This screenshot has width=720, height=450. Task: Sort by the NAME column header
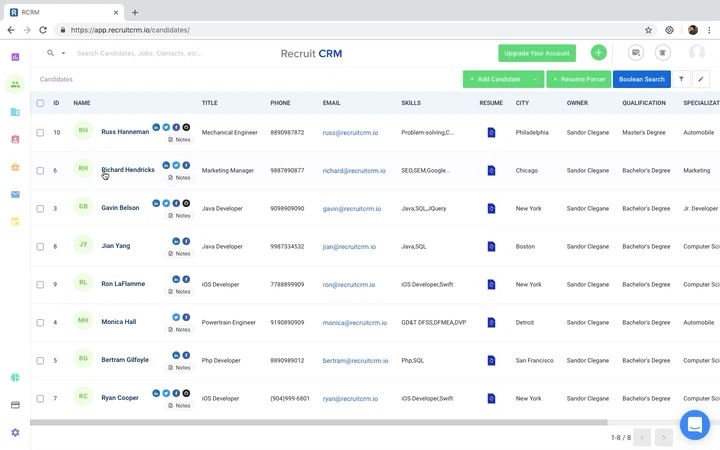point(82,103)
